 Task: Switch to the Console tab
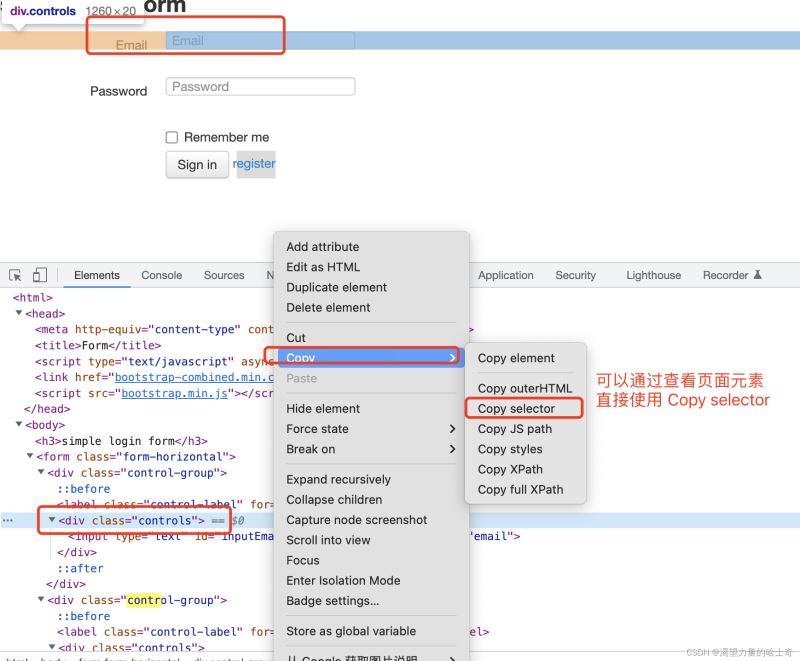[161, 275]
